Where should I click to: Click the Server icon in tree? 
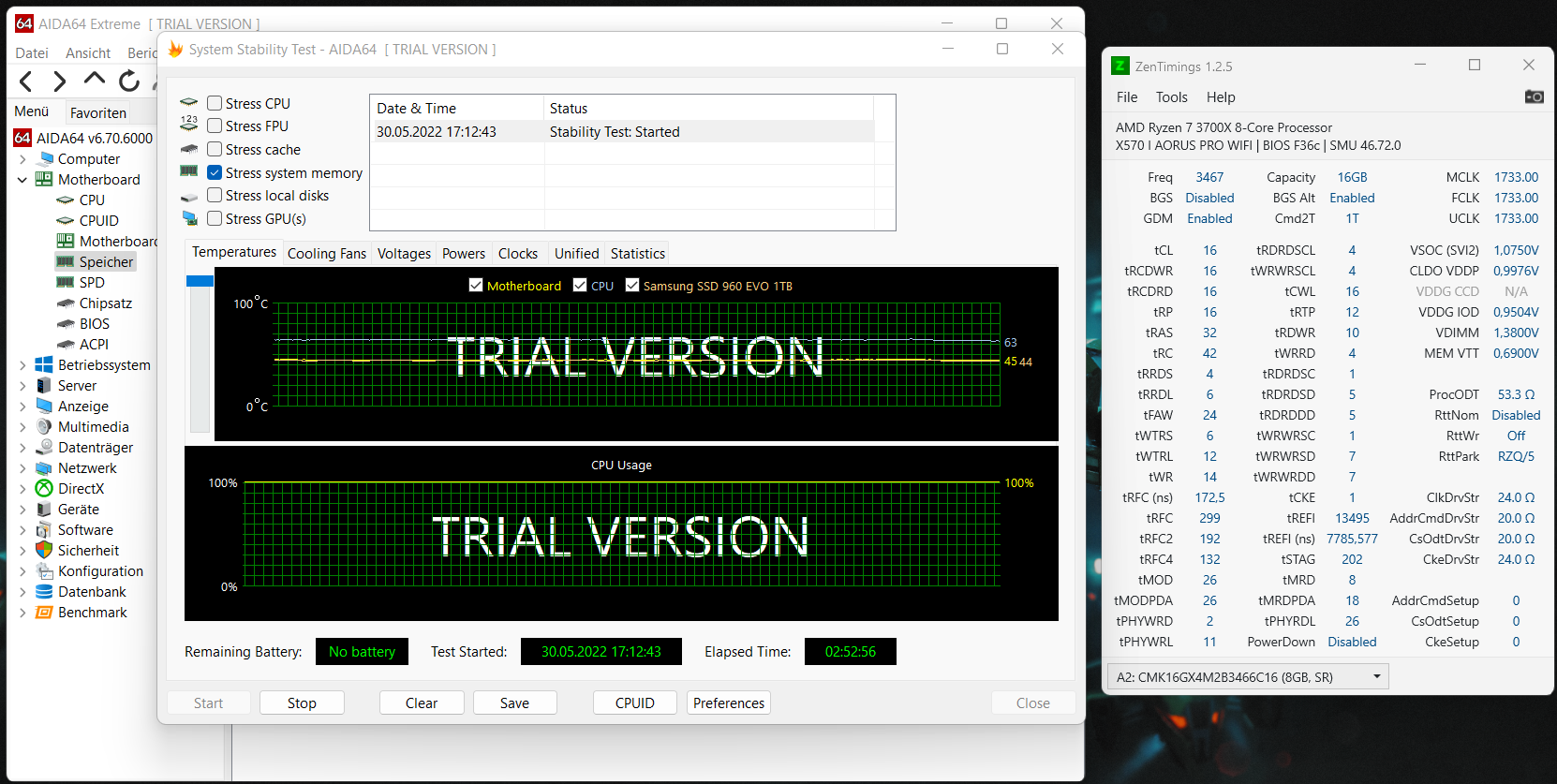click(x=44, y=385)
